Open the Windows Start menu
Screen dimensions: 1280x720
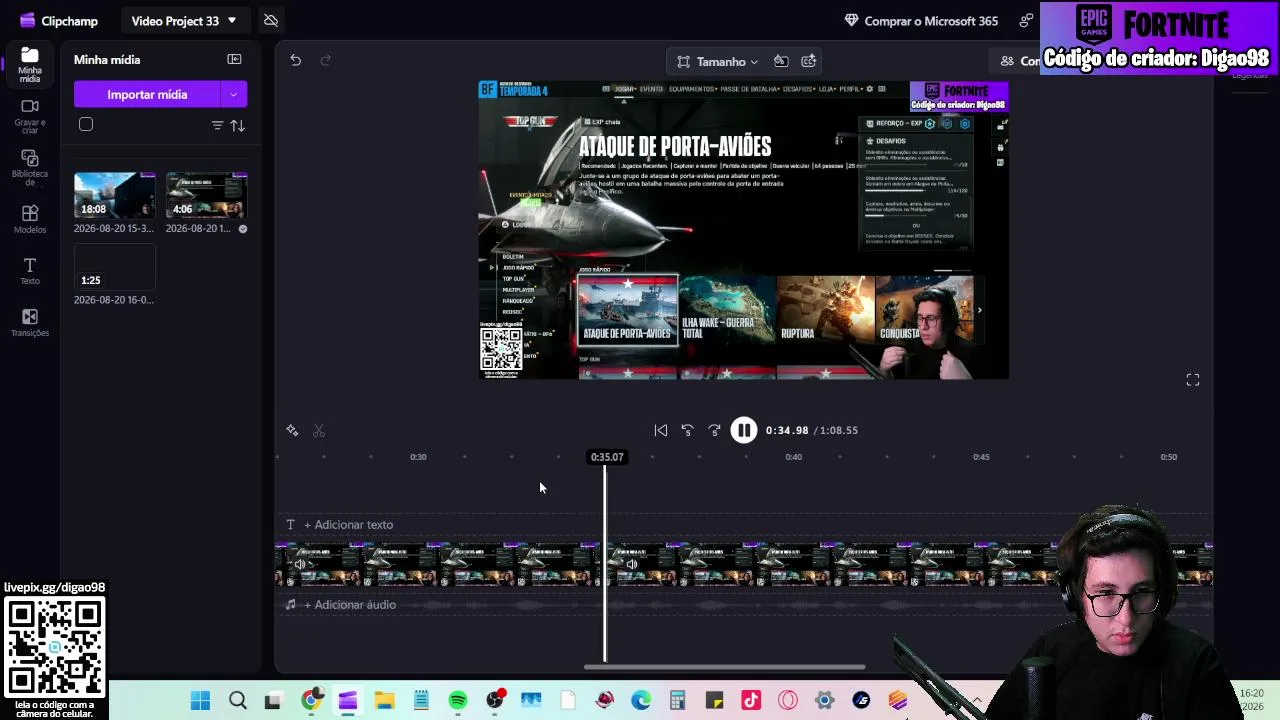click(200, 700)
